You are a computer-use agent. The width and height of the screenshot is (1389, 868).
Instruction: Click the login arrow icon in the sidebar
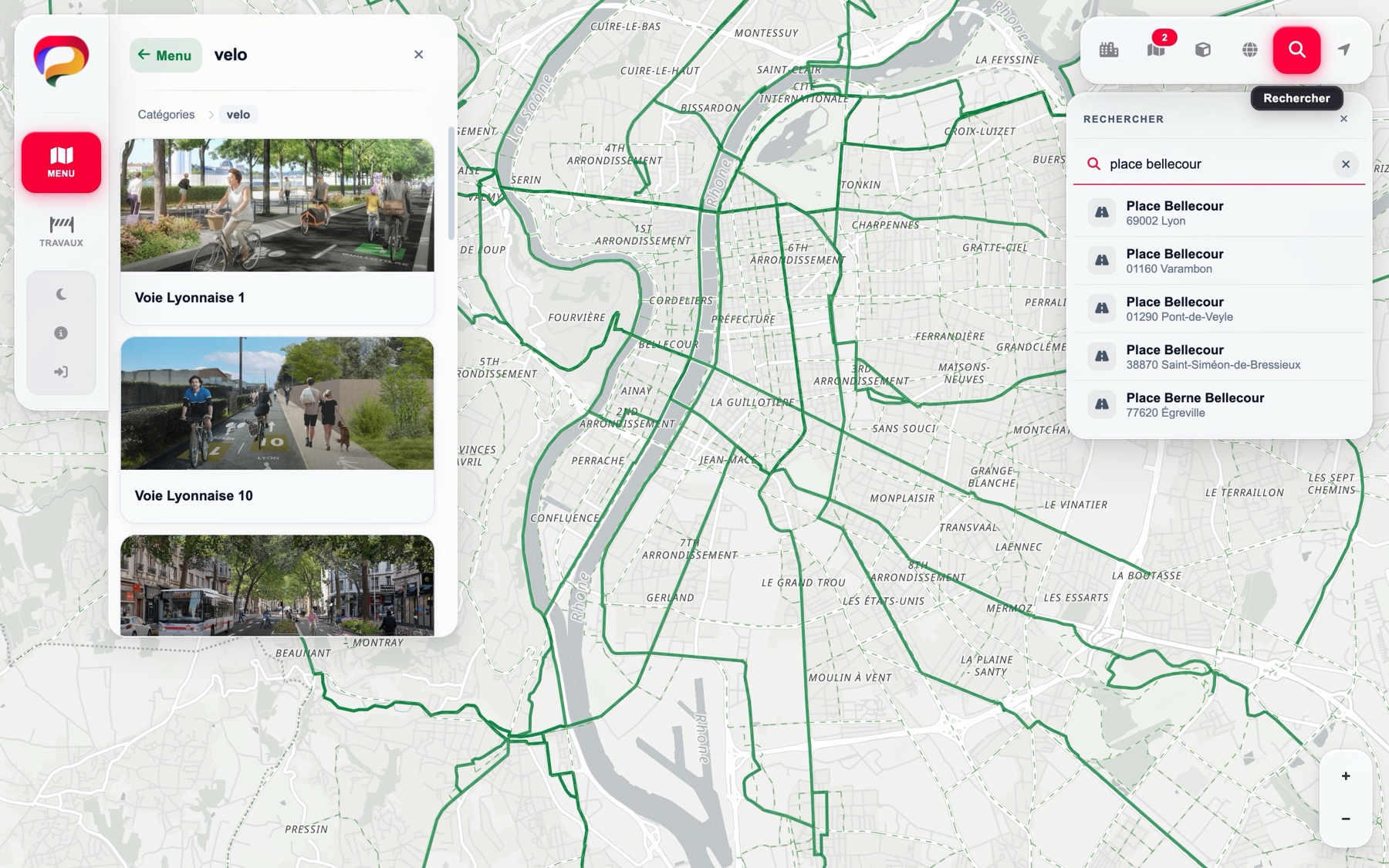pos(61,372)
